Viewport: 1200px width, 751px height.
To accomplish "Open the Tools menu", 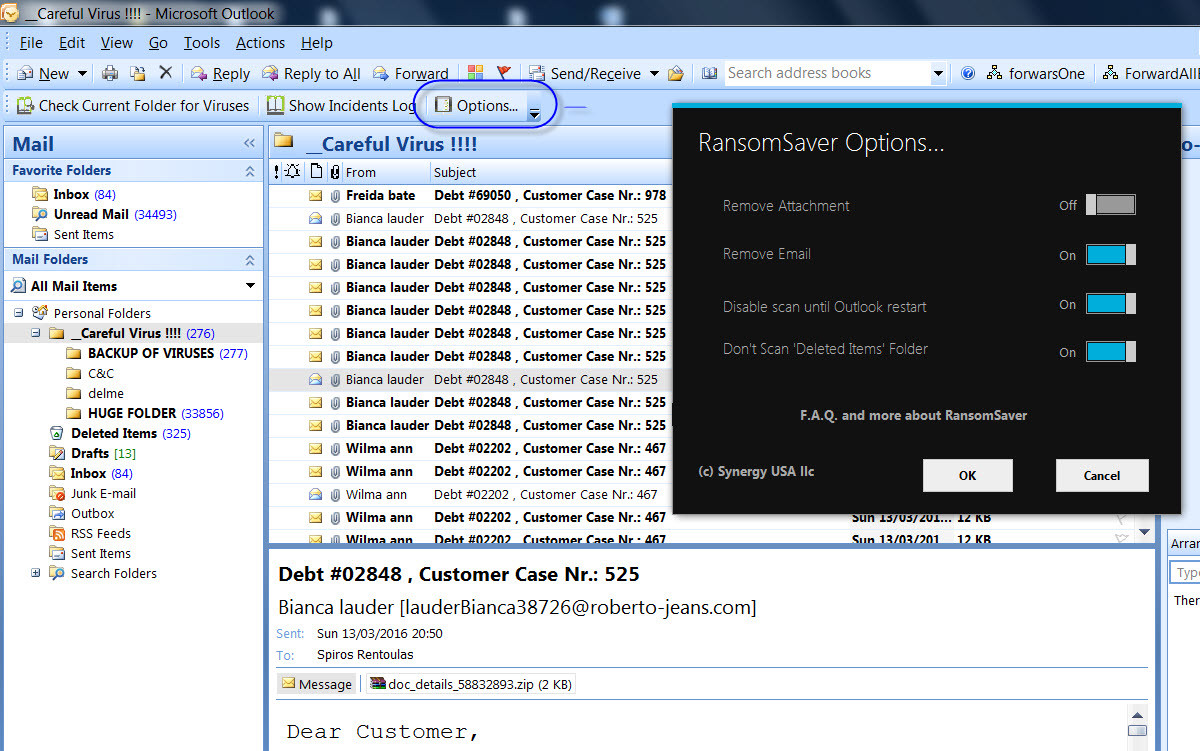I will pyautogui.click(x=202, y=43).
